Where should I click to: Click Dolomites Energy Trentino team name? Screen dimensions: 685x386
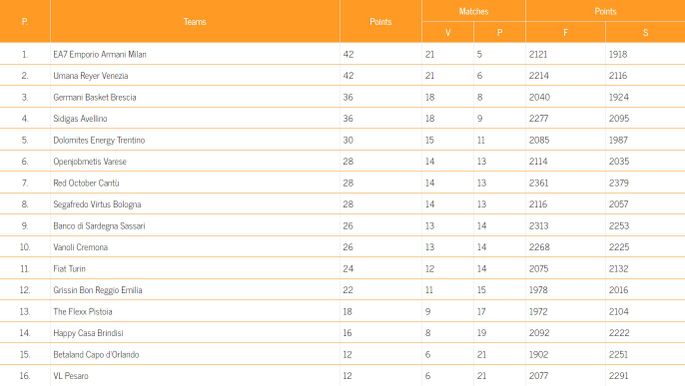click(99, 140)
